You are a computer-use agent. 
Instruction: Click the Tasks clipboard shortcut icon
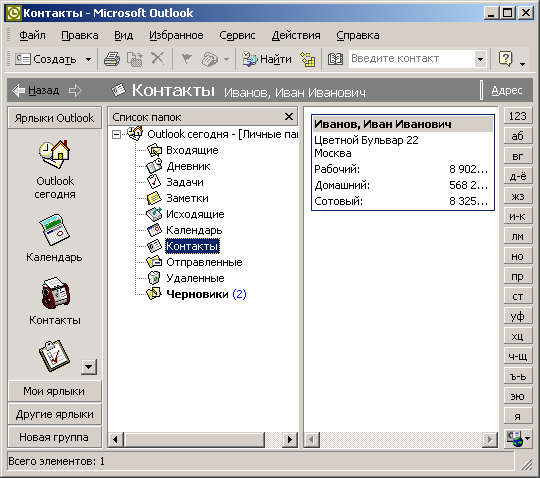(54, 356)
